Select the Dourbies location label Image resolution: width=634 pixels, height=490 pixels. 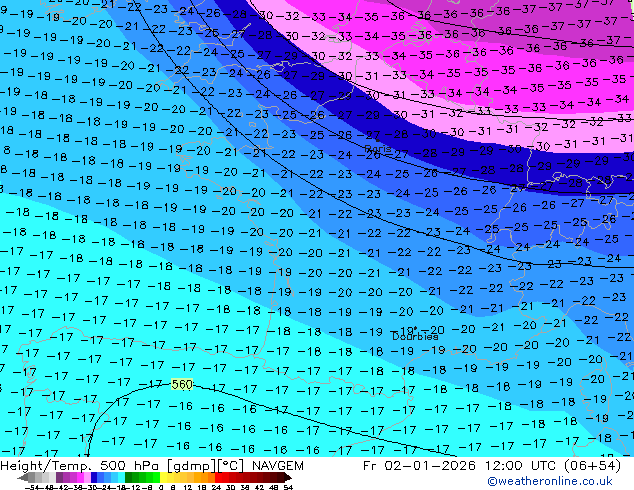click(x=415, y=336)
